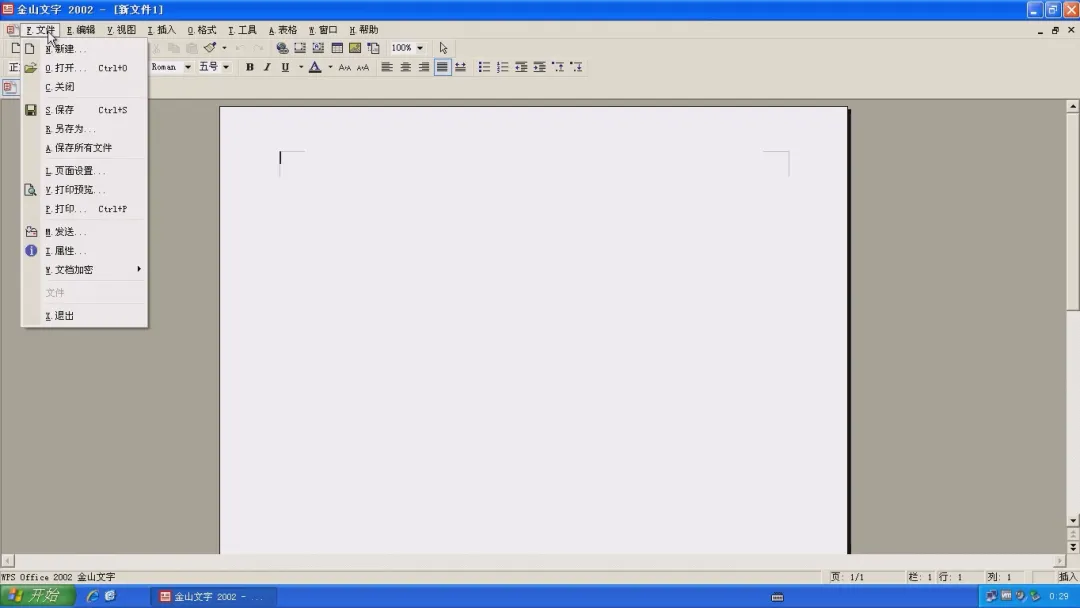The height and width of the screenshot is (608, 1080).
Task: Click the insert hyperlink globe icon
Action: [x=282, y=48]
